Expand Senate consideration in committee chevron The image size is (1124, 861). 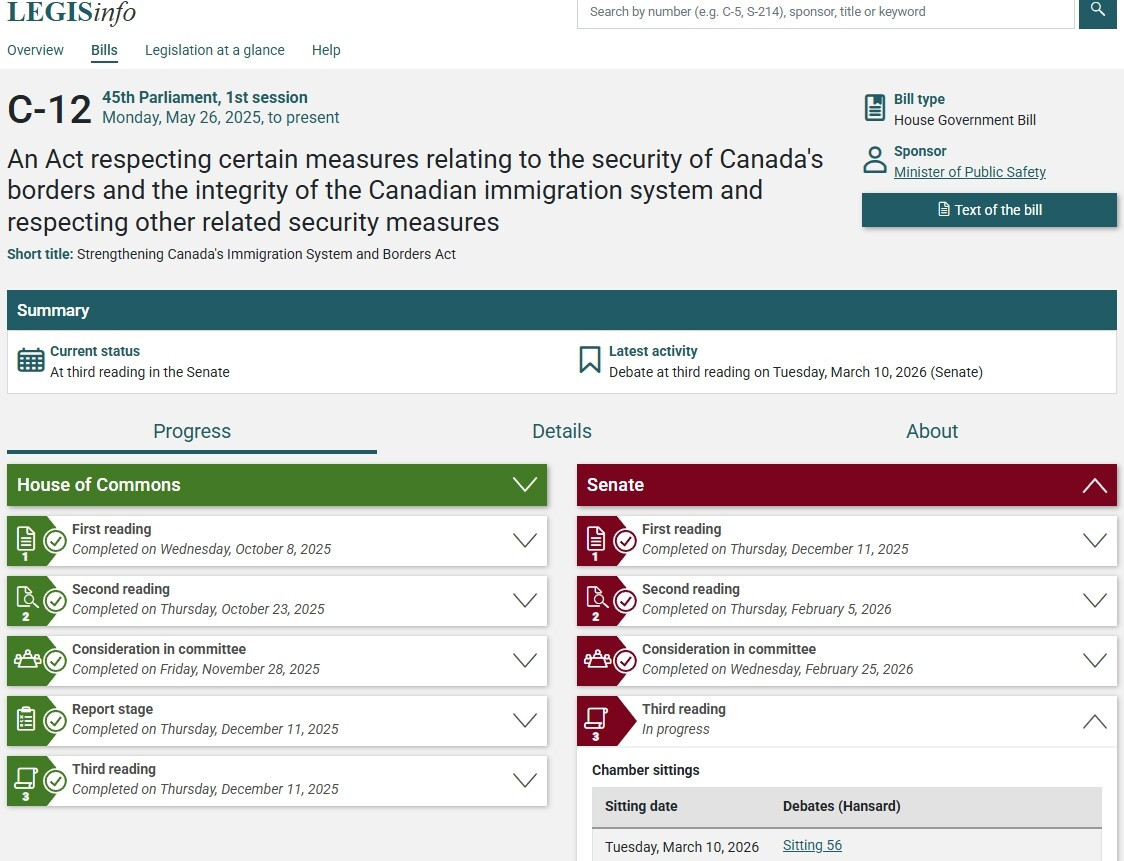[x=1094, y=661]
